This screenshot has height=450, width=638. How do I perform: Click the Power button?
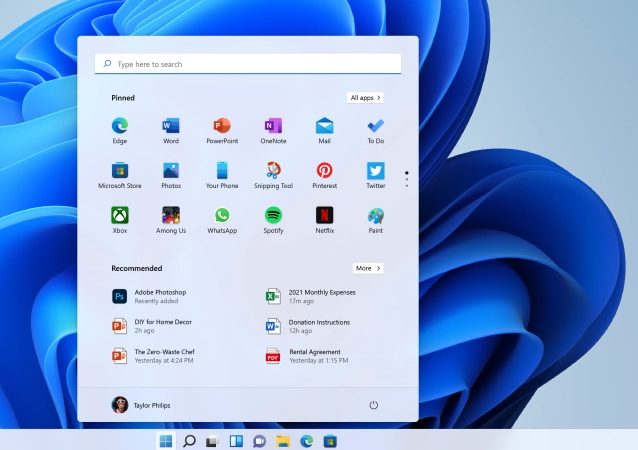pos(373,405)
